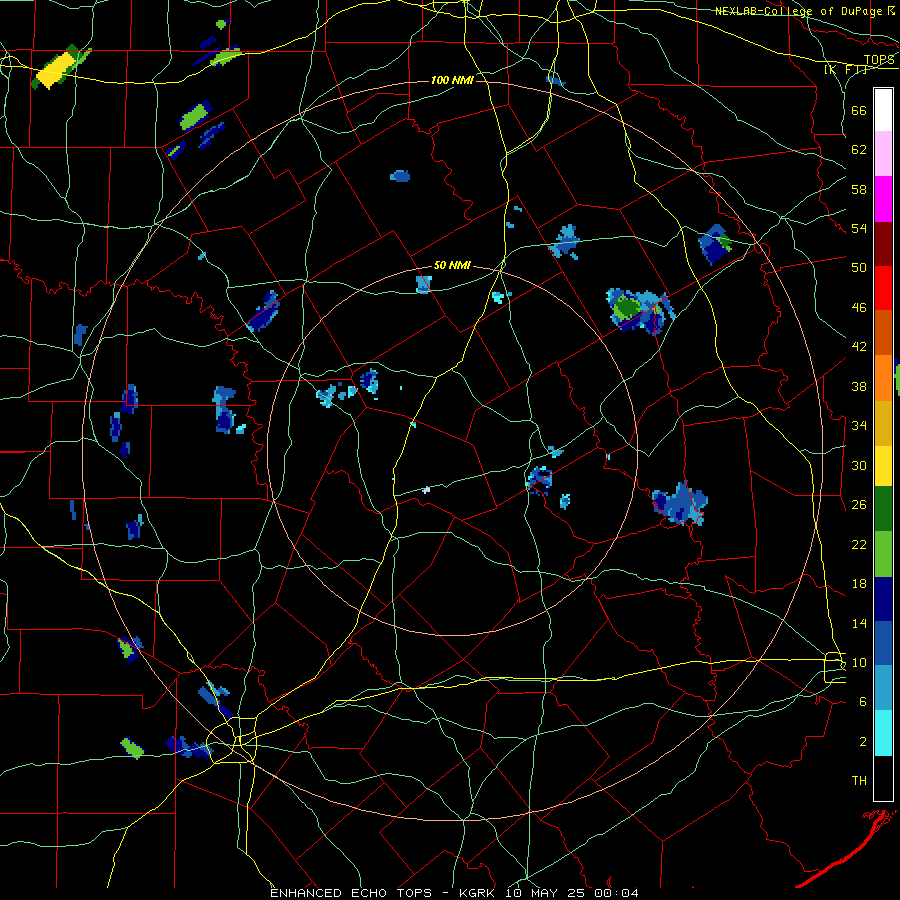Screen dimensions: 900x900
Task: Click the dark red legend swatch near 54
Action: [883, 243]
